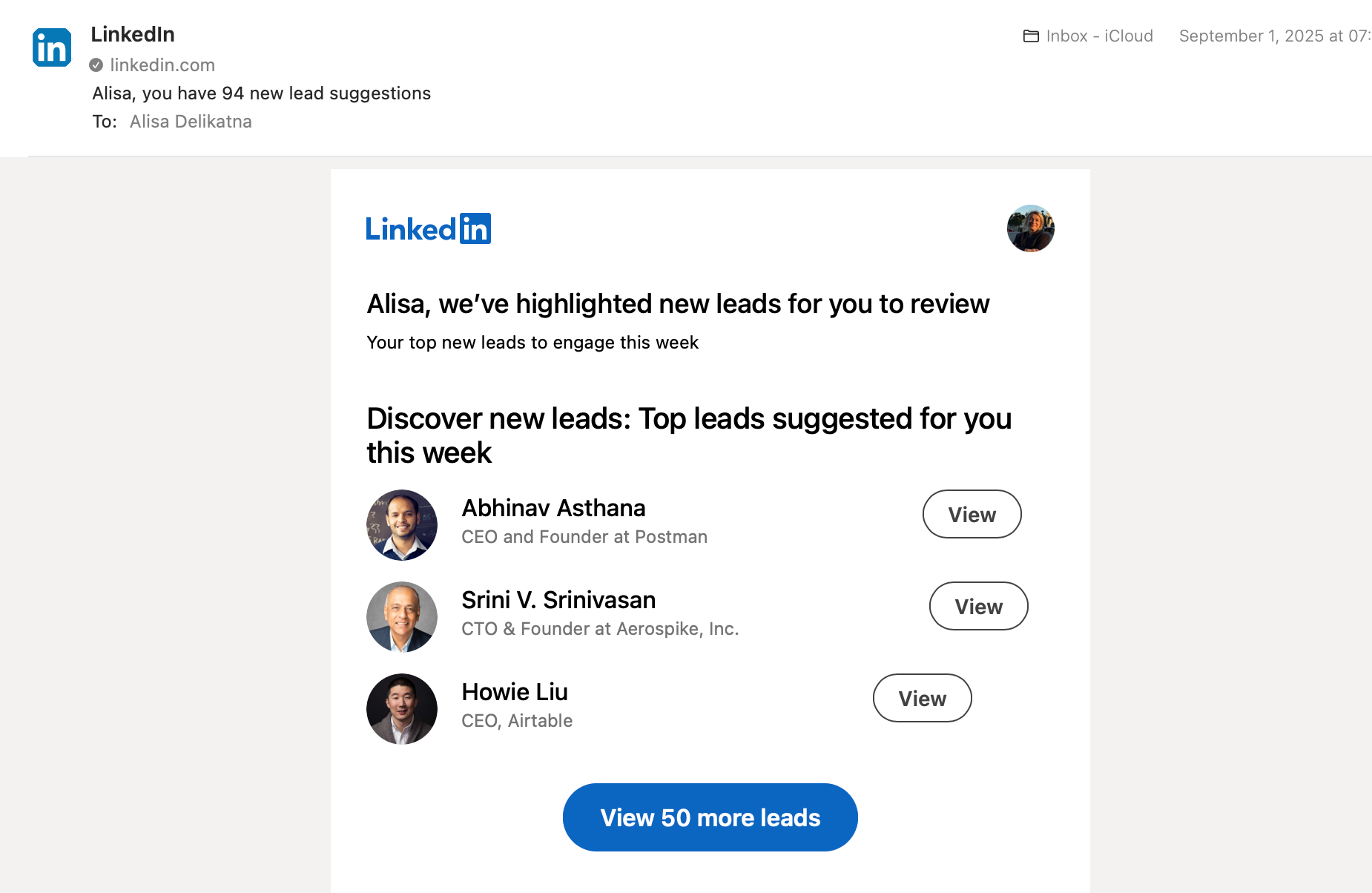
Task: Click the LinkedIn sender avatar icon
Action: (x=52, y=47)
